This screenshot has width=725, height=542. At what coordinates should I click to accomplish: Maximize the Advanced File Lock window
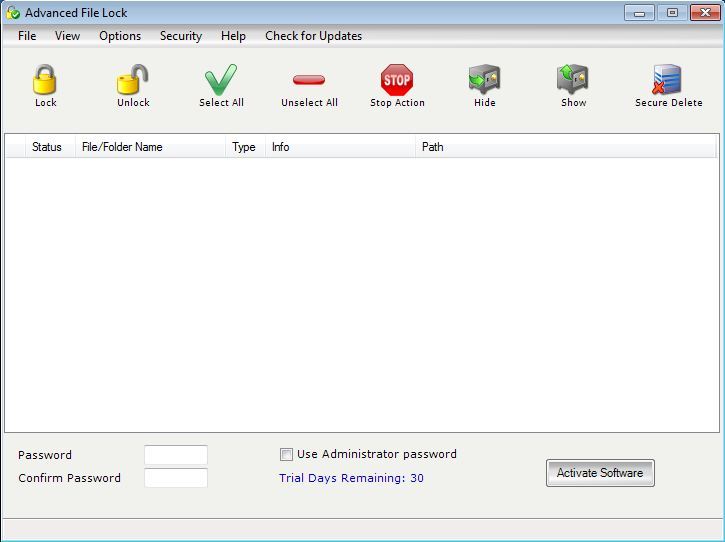click(x=672, y=12)
